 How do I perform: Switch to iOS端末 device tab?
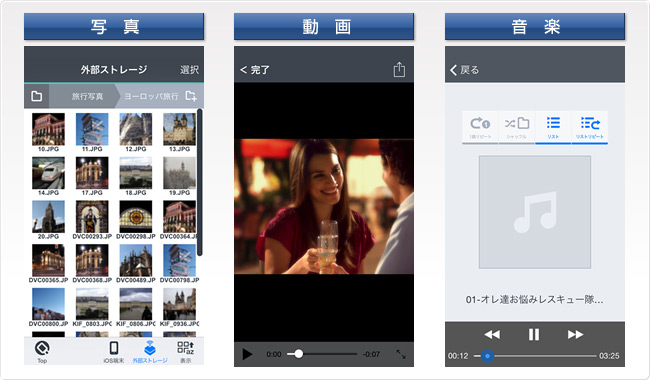tap(114, 352)
